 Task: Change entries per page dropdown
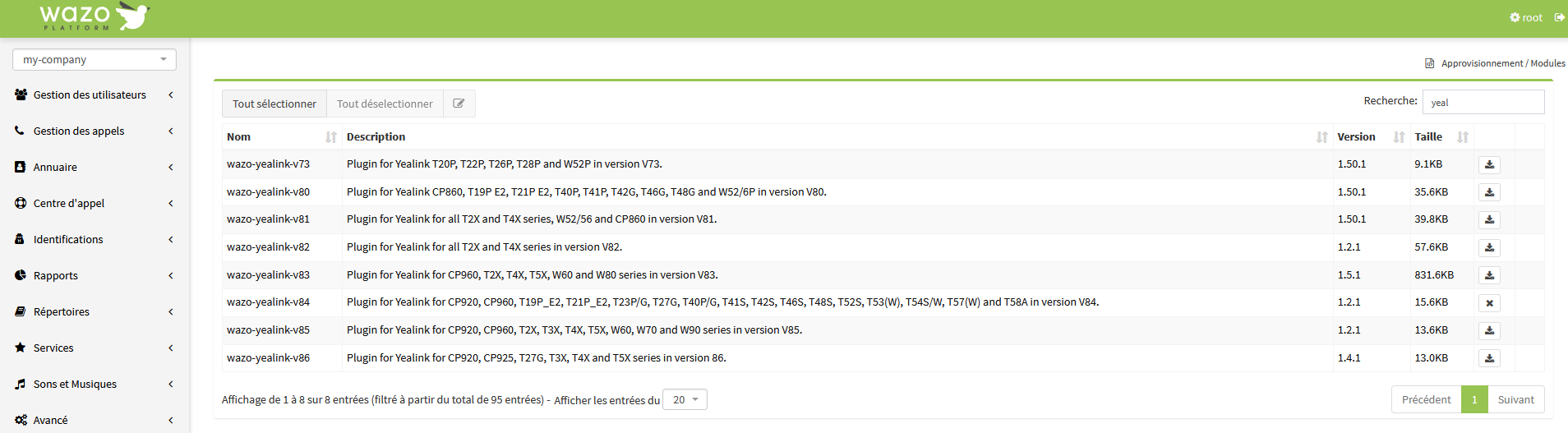[x=685, y=400]
